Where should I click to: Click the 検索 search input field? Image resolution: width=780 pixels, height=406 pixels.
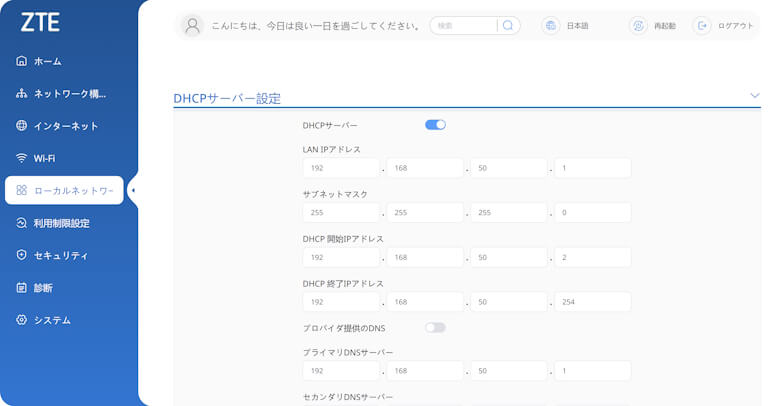click(x=463, y=26)
